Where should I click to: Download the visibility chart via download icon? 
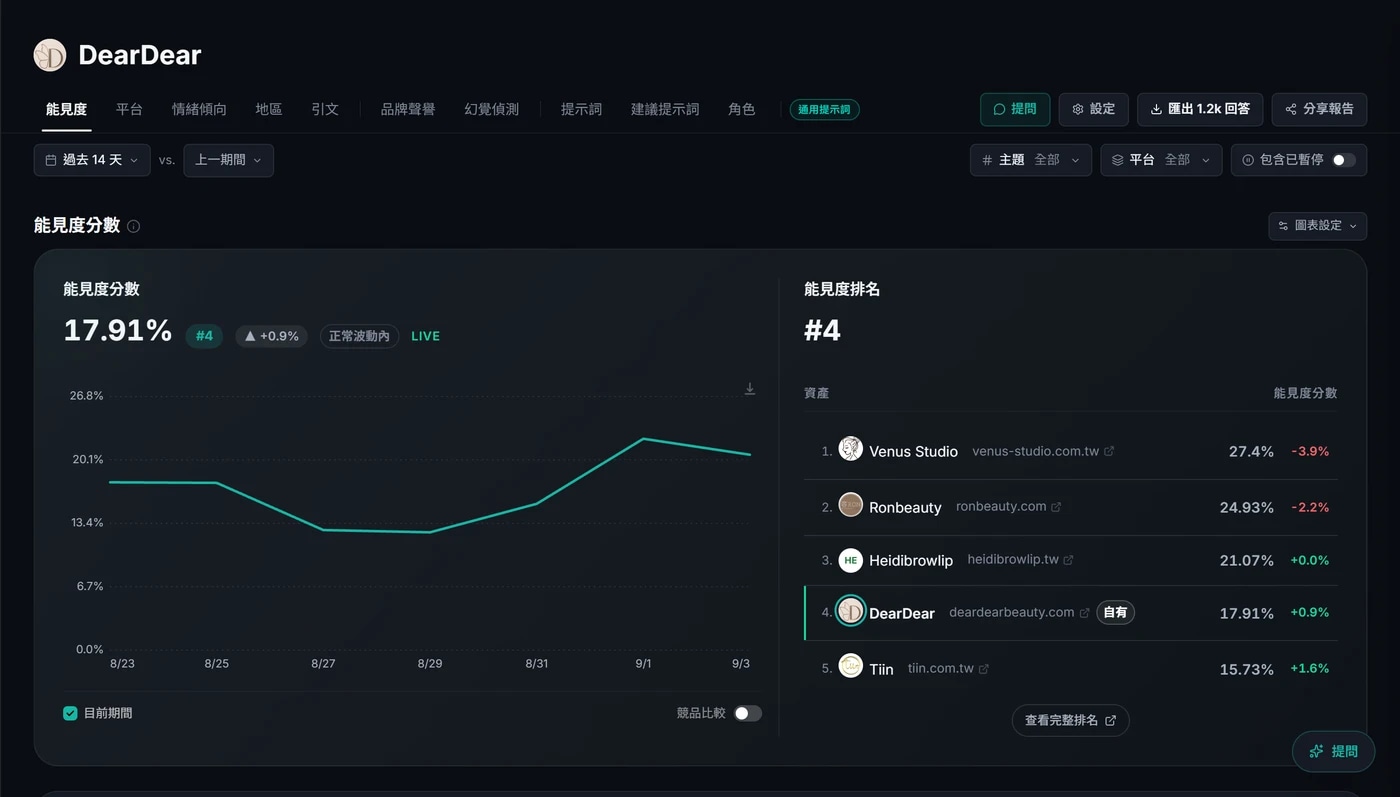point(749,389)
